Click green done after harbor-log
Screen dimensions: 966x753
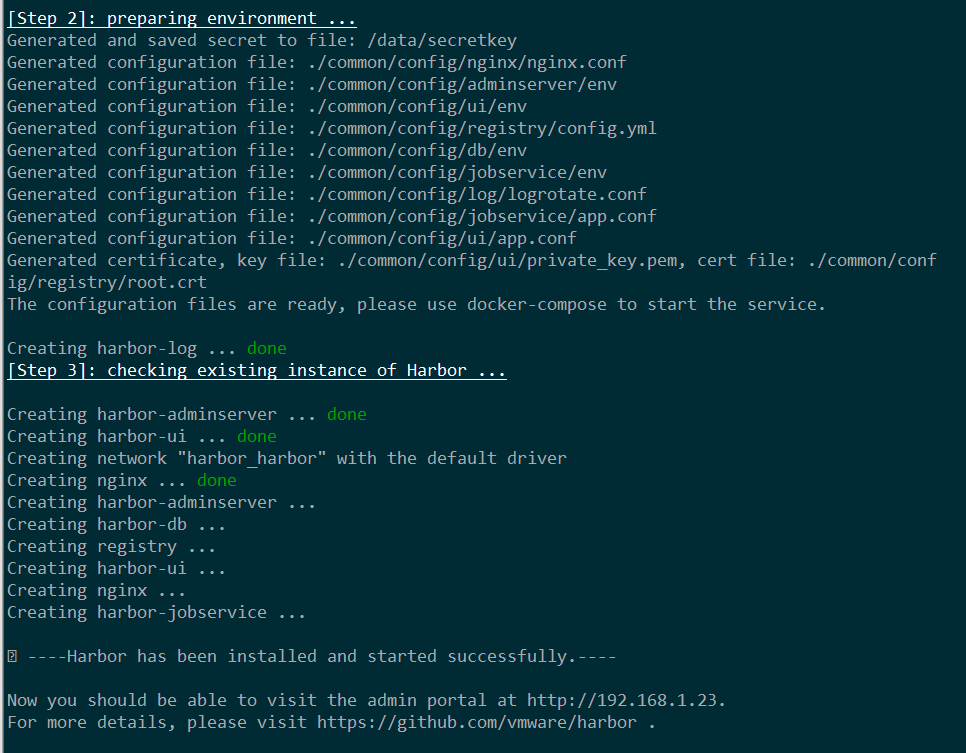(266, 349)
